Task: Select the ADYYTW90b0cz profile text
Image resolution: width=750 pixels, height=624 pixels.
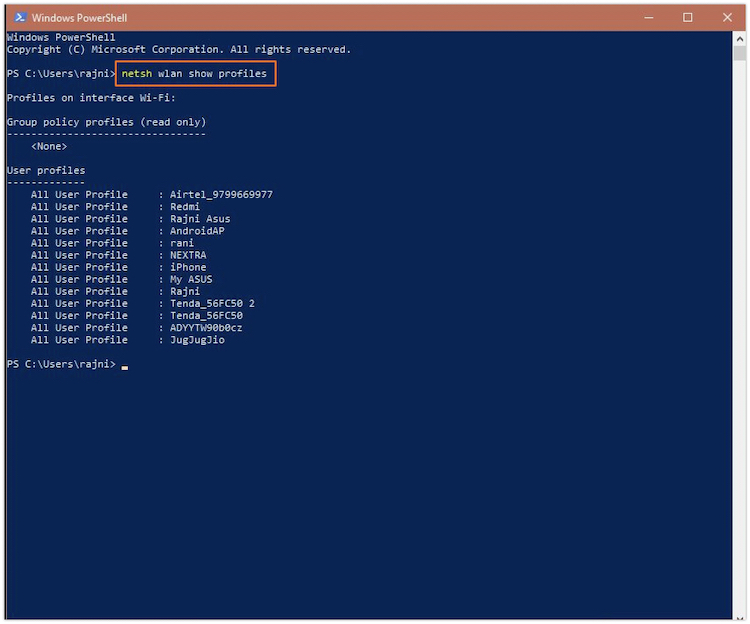Action: point(206,327)
